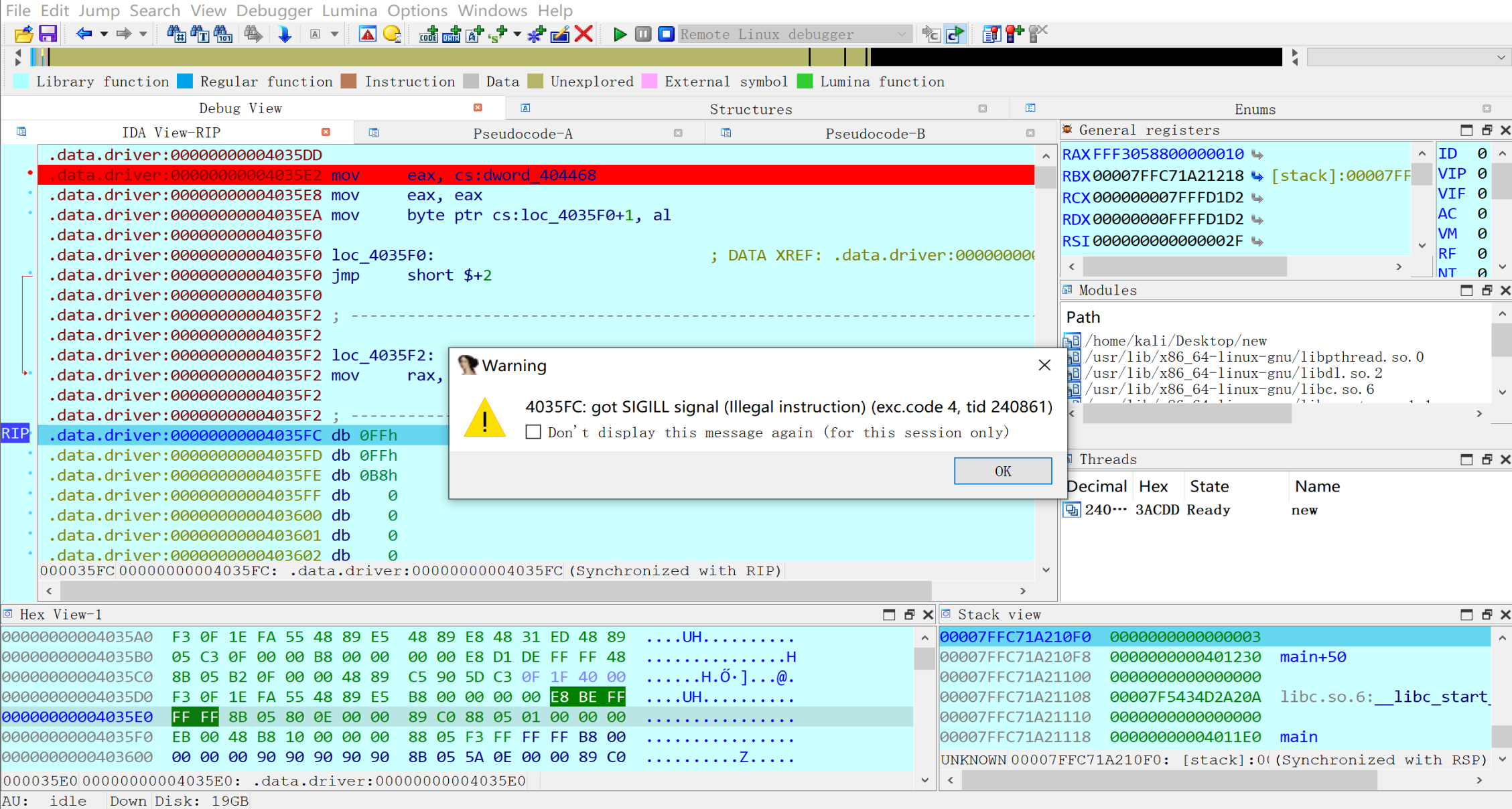Screen dimensions: 1512x809
Task: Click the blue down arrow jump icon
Action: pyautogui.click(x=285, y=33)
